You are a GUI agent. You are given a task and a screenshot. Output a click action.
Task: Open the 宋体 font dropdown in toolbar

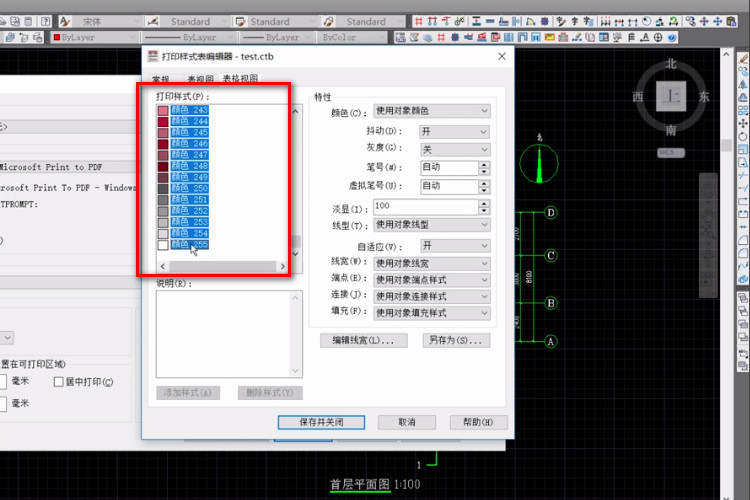coord(107,22)
